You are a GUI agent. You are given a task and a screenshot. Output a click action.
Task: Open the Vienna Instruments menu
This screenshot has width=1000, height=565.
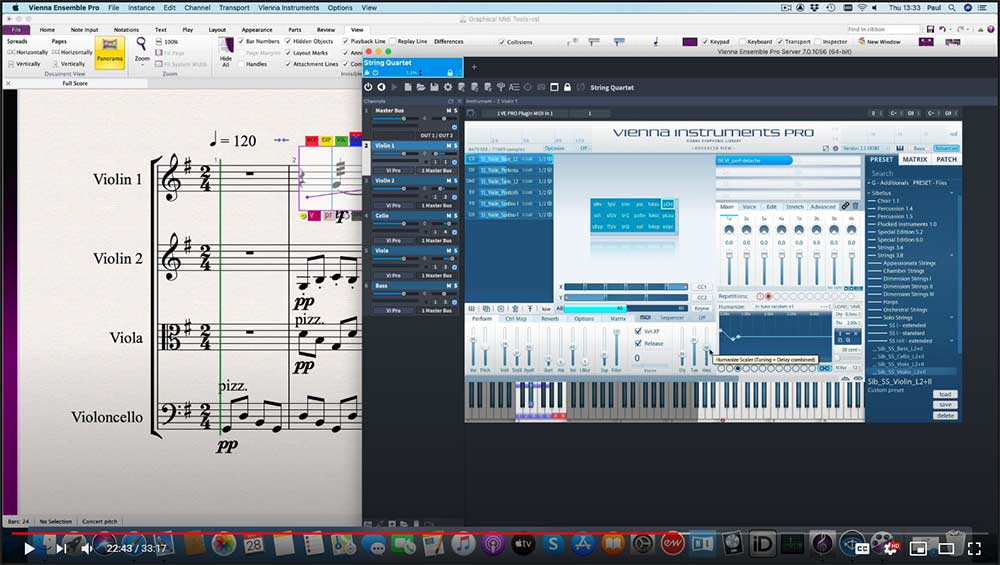tap(288, 8)
